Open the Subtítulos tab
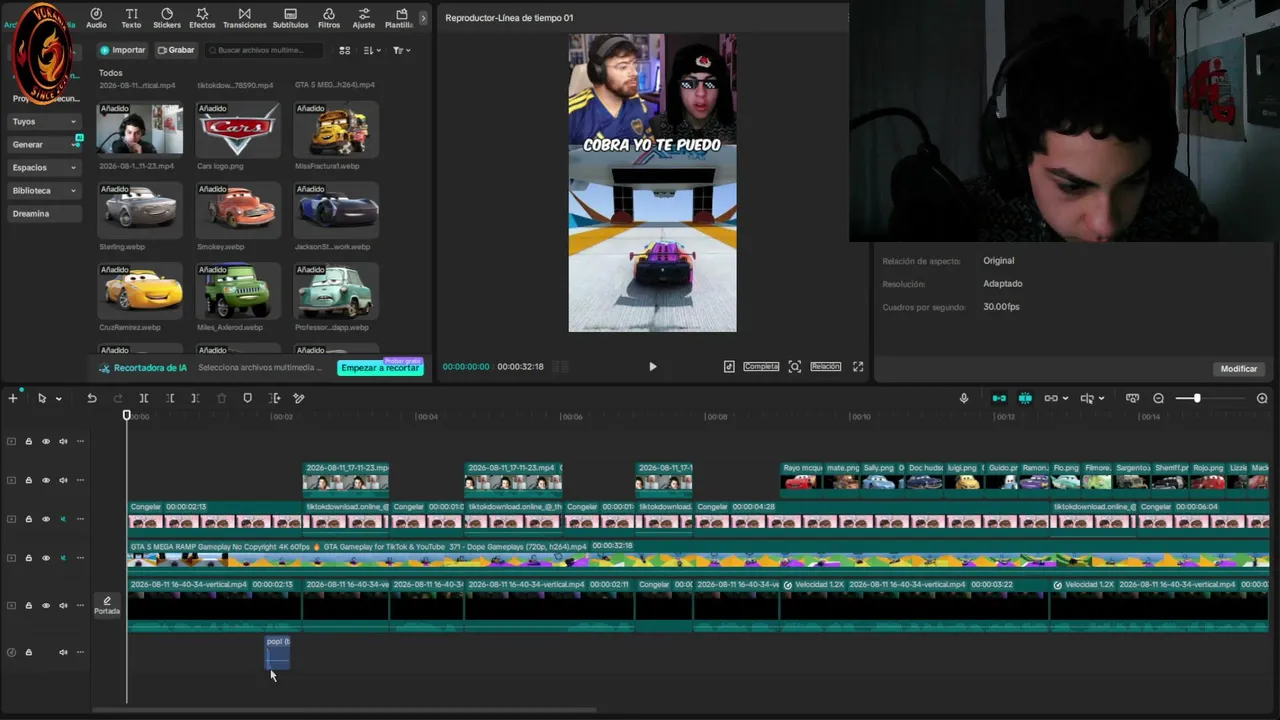Viewport: 1280px width, 720px height. pyautogui.click(x=290, y=18)
